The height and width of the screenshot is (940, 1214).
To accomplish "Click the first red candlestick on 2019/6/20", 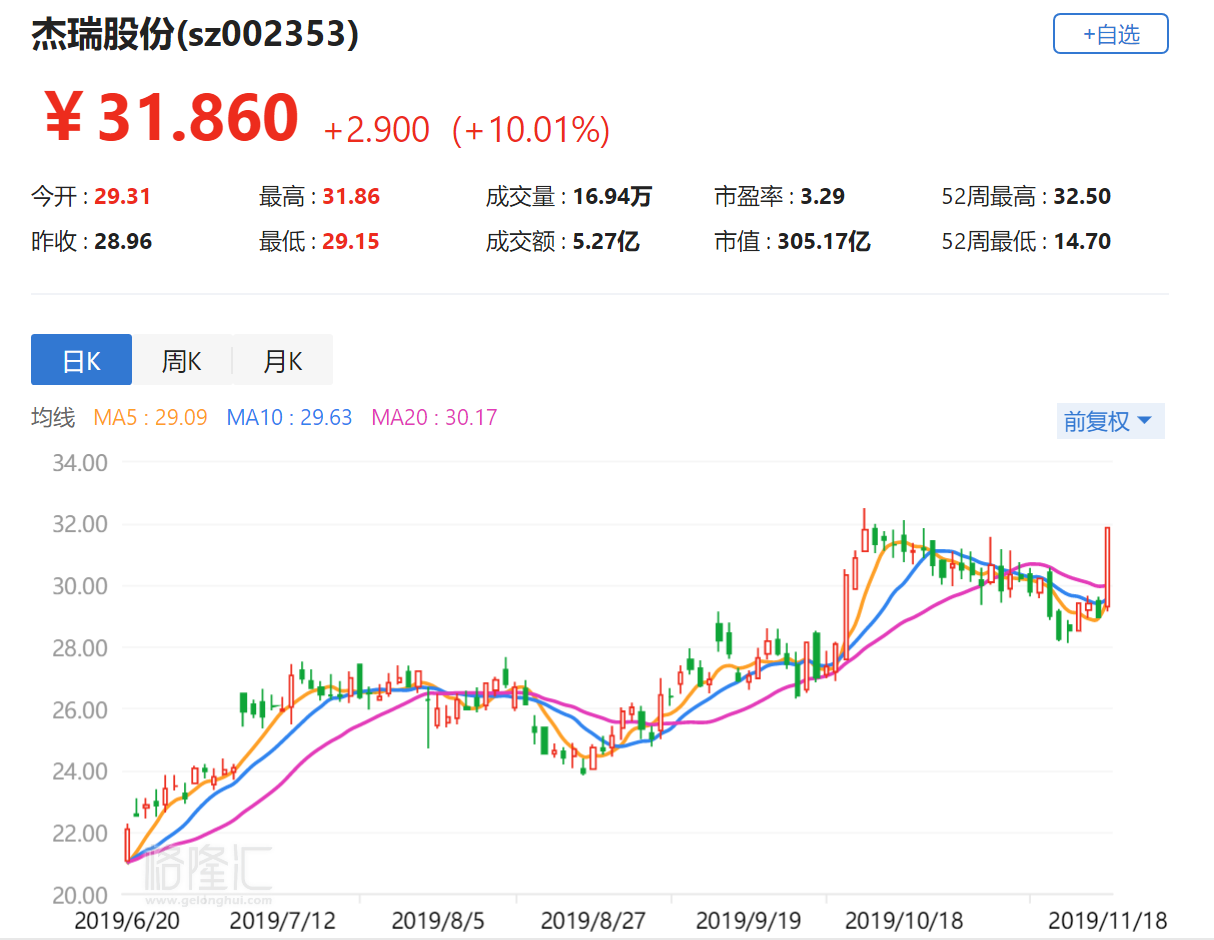I will pyautogui.click(x=127, y=844).
